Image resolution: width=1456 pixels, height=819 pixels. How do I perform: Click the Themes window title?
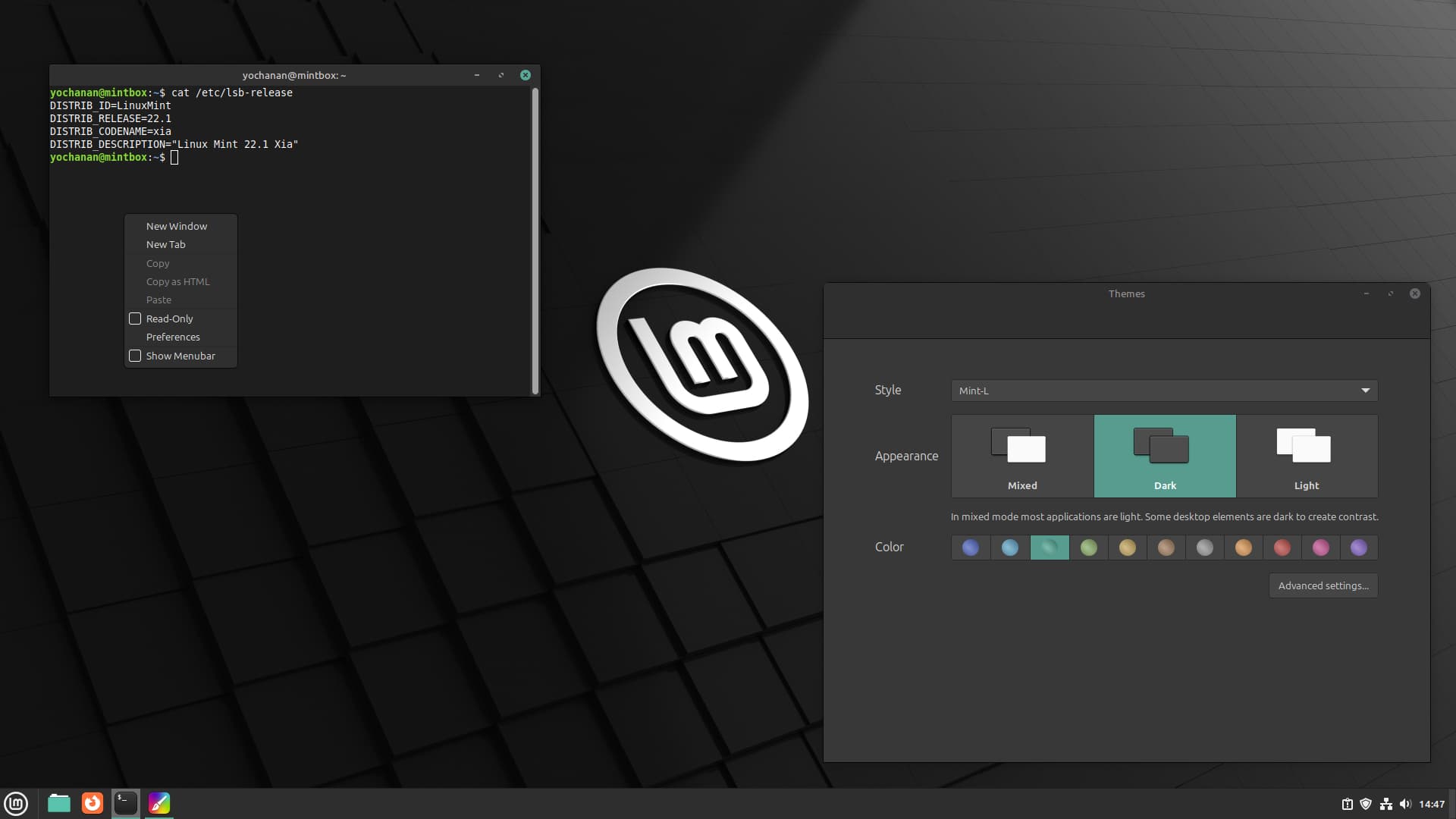point(1127,293)
